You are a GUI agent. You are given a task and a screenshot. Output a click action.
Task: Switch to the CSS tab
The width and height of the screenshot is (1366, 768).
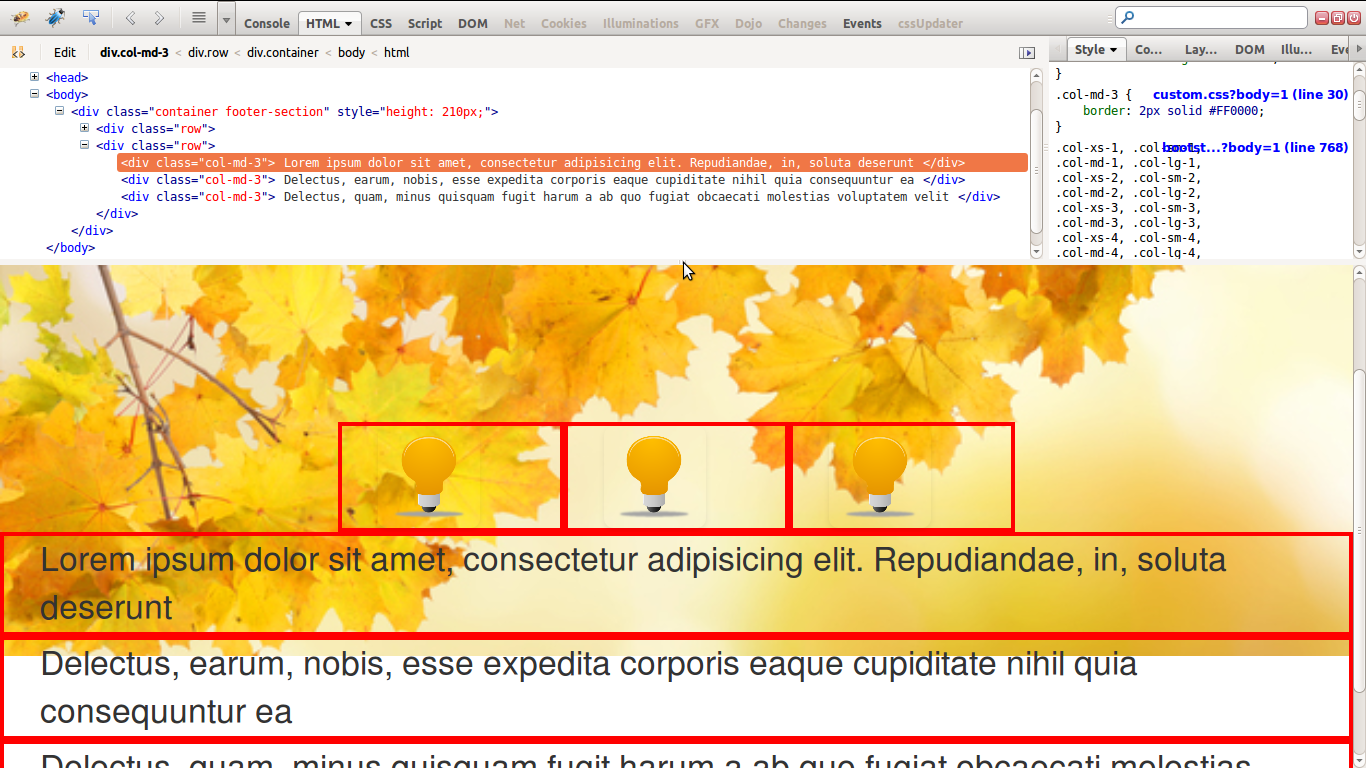point(381,23)
